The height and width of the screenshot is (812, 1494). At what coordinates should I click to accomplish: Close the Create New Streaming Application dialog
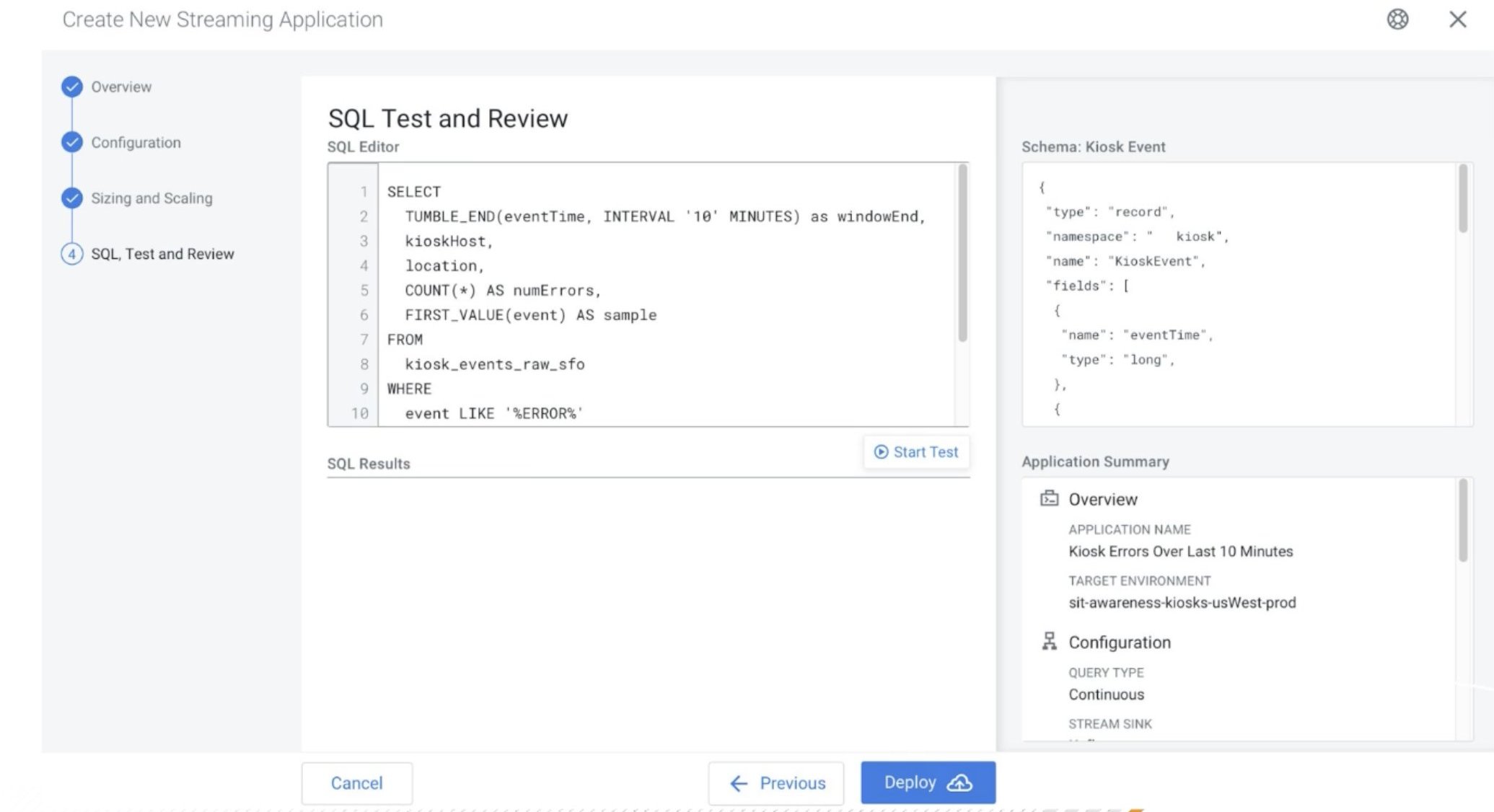tap(1457, 19)
